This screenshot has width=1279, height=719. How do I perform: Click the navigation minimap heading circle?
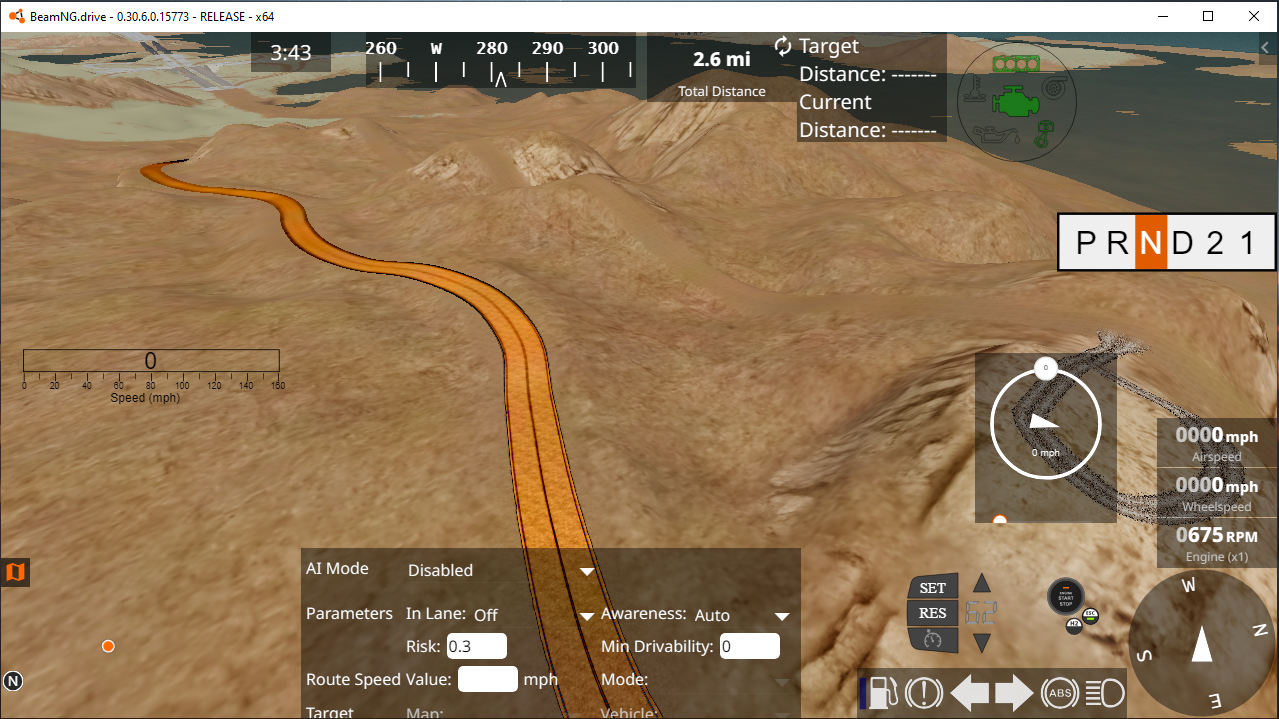[1045, 425]
